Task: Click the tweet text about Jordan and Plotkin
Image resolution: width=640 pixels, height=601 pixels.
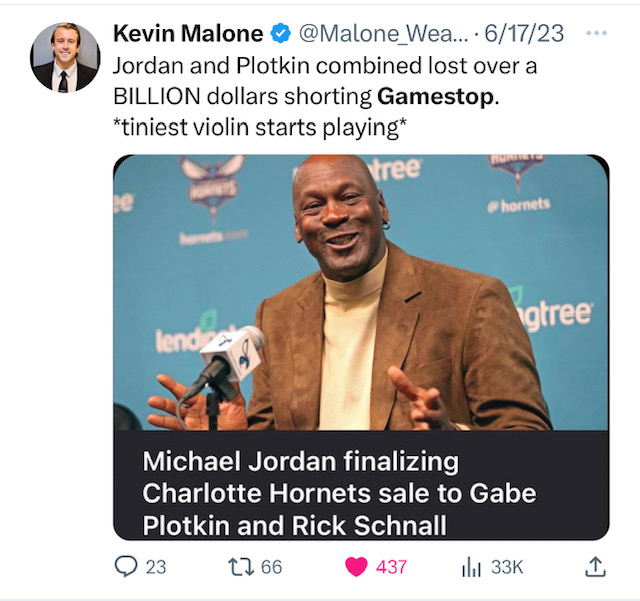Action: coord(300,66)
